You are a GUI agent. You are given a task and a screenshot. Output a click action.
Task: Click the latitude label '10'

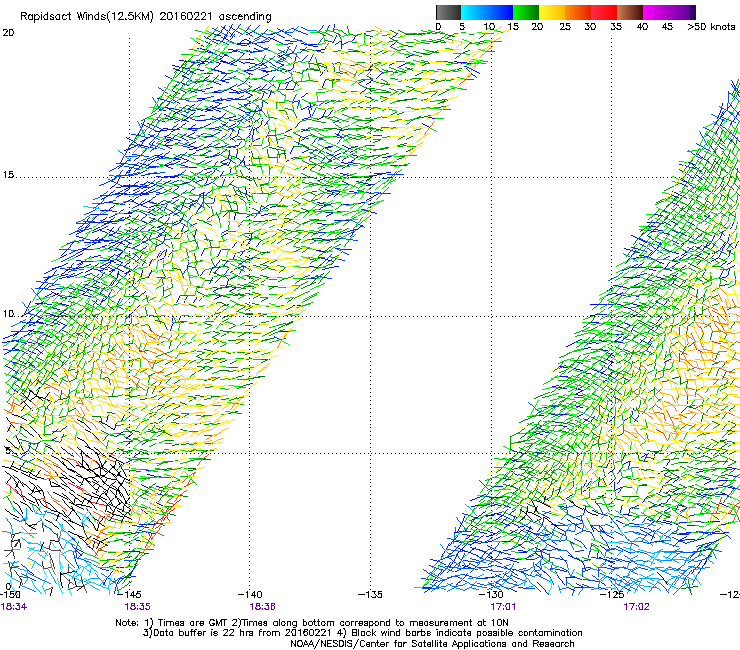coord(8,314)
